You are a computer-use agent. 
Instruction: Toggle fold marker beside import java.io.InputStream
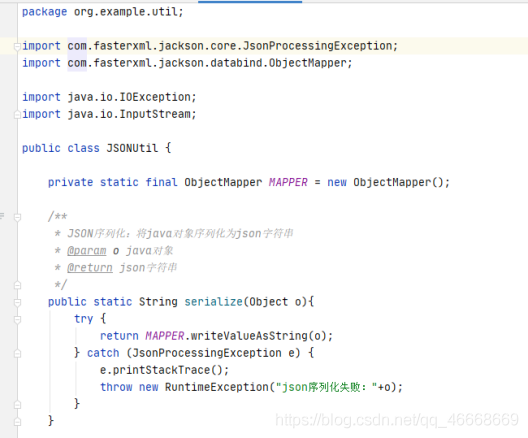tap(17, 115)
